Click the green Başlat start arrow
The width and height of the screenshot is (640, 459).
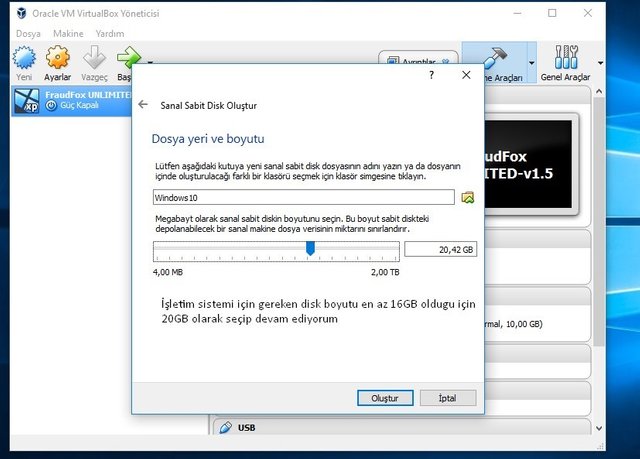[x=127, y=57]
